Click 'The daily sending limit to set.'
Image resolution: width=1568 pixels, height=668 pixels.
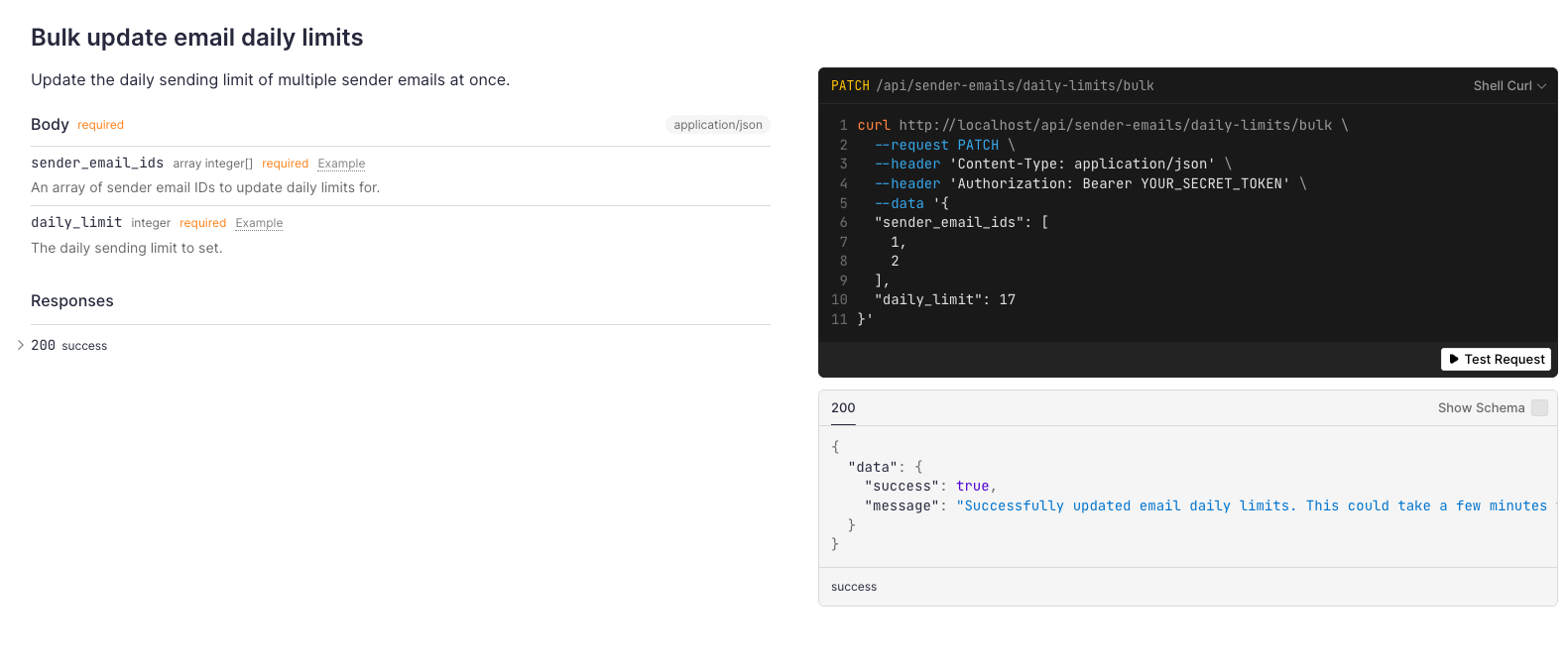(127, 248)
